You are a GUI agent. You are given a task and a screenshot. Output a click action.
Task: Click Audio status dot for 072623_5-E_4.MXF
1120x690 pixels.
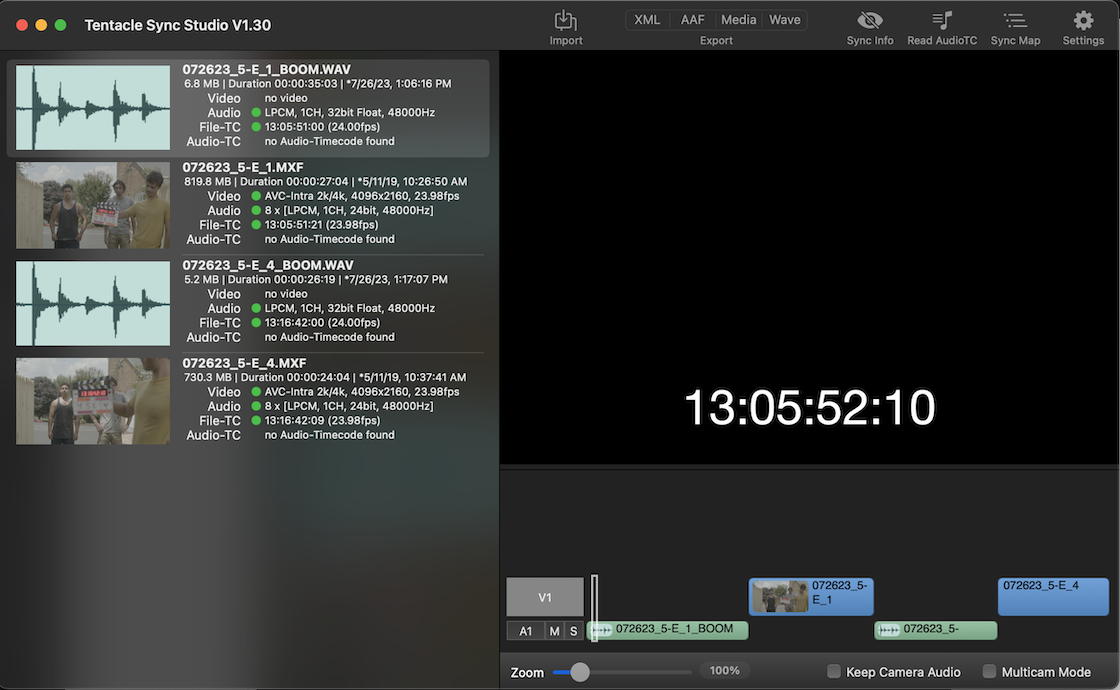[256, 406]
